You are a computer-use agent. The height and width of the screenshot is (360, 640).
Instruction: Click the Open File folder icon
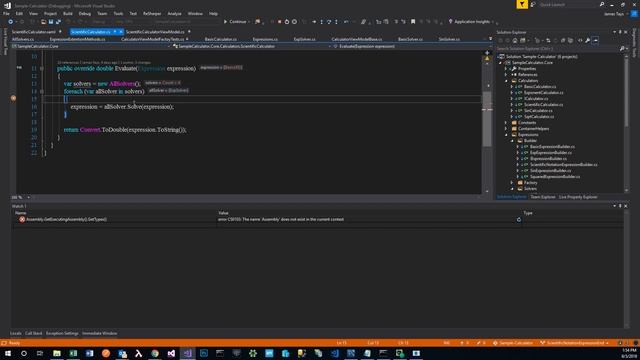pyautogui.click(x=43, y=22)
